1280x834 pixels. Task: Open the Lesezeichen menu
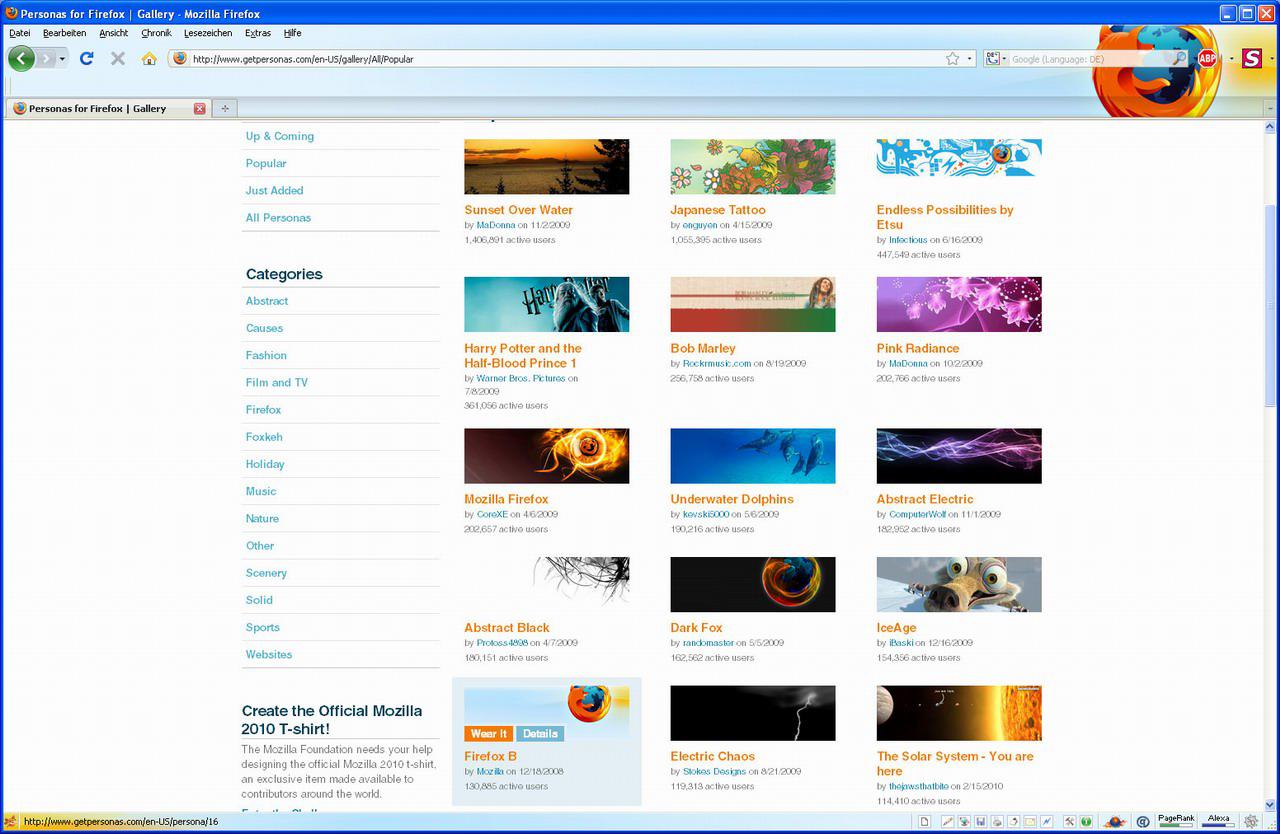point(208,33)
